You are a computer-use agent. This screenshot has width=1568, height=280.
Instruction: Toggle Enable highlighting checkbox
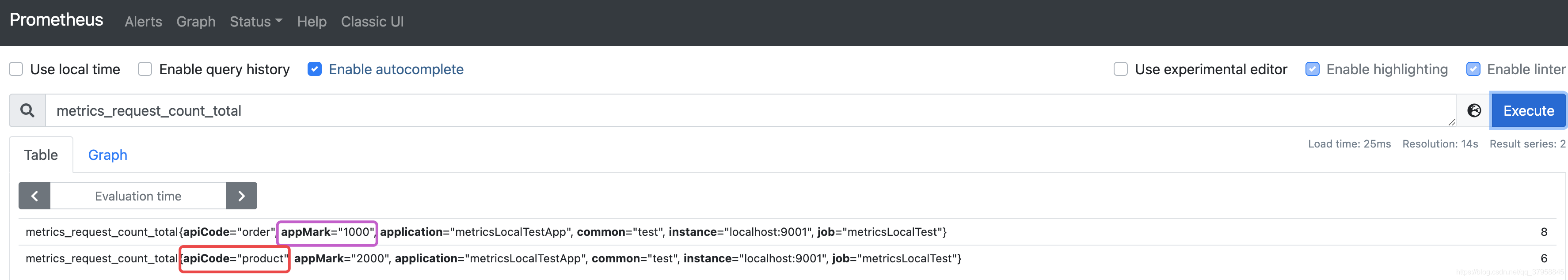click(x=1313, y=69)
